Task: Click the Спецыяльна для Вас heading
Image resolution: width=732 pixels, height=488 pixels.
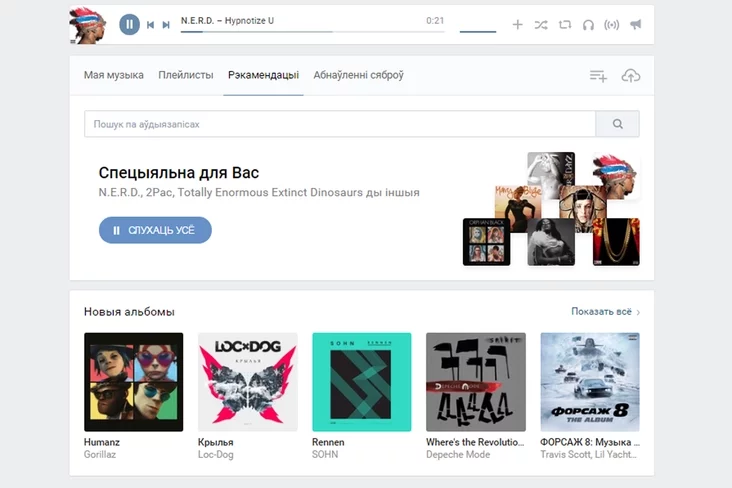Action: click(179, 173)
